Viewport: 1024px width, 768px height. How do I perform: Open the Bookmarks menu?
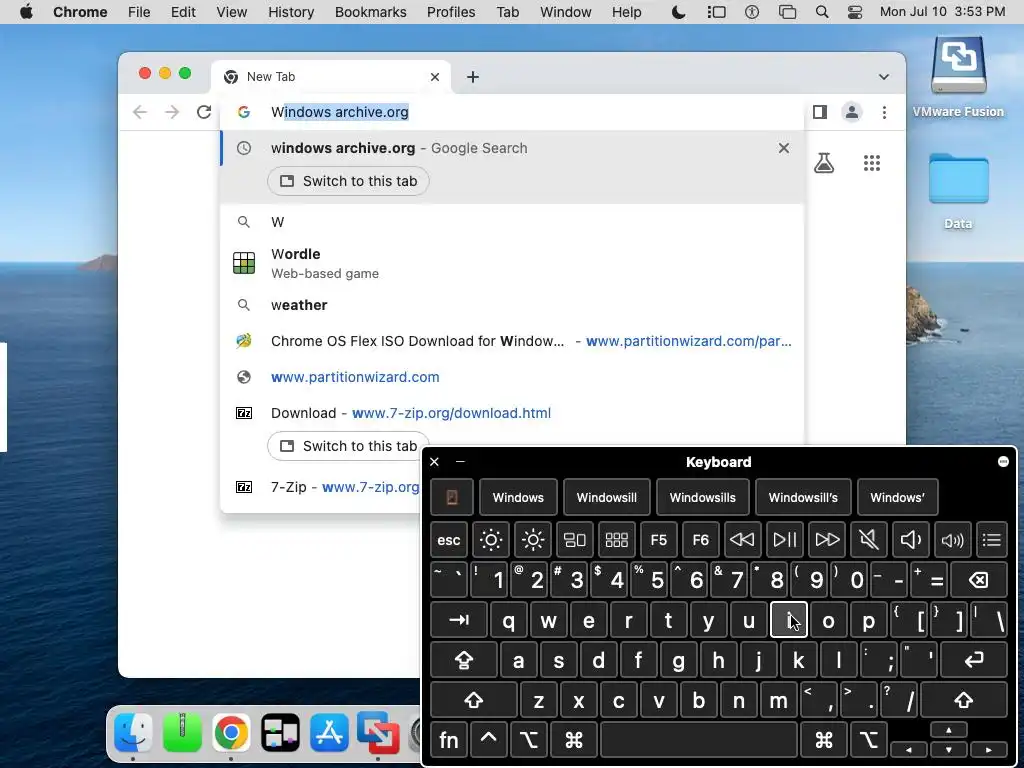tap(370, 12)
